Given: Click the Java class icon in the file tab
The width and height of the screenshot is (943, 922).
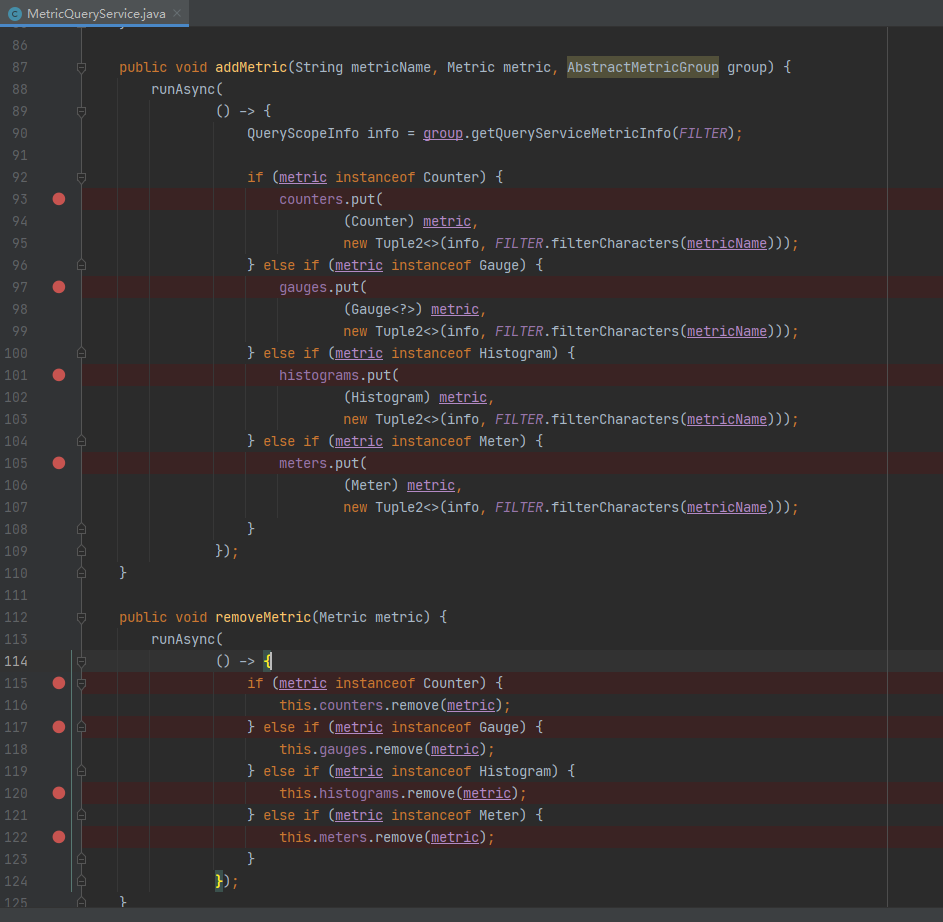Looking at the screenshot, I should coord(15,14).
